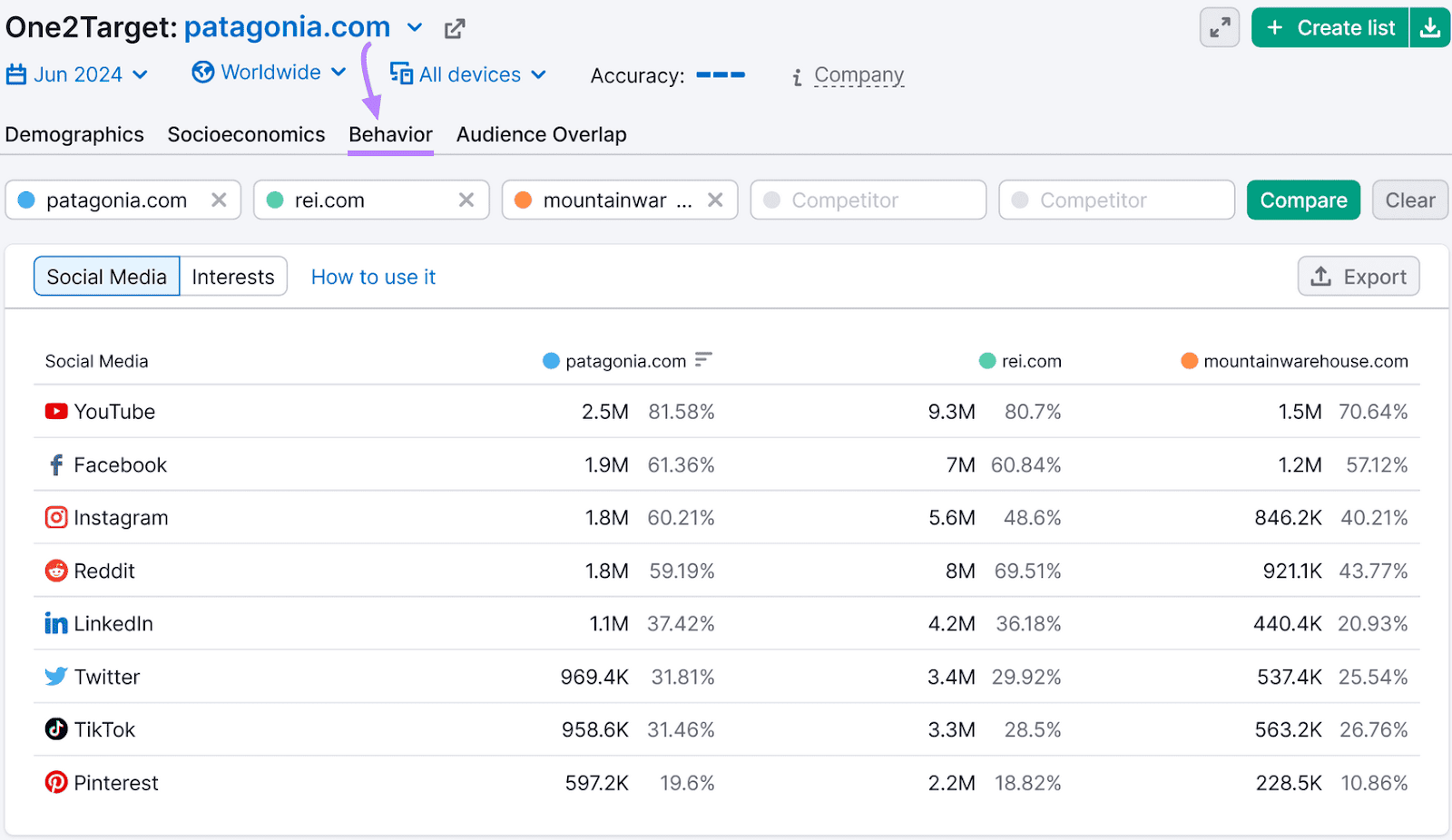Select the Behavior tab

coord(390,134)
